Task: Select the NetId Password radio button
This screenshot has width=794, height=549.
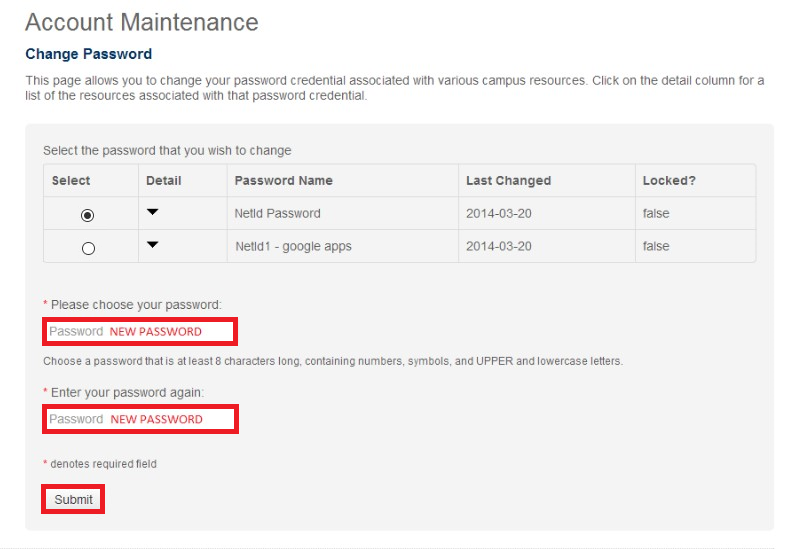Action: [88, 215]
